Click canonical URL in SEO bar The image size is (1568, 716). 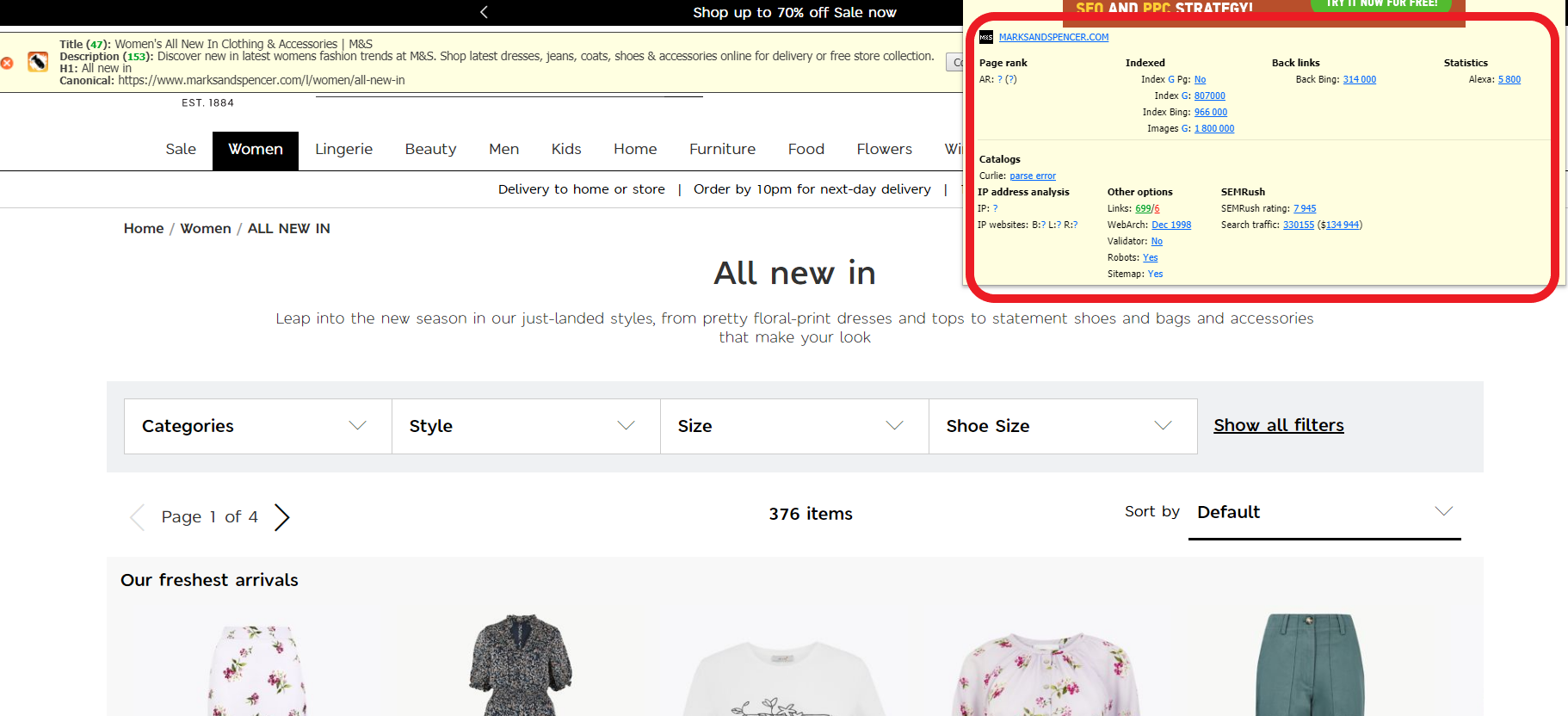pyautogui.click(x=261, y=80)
